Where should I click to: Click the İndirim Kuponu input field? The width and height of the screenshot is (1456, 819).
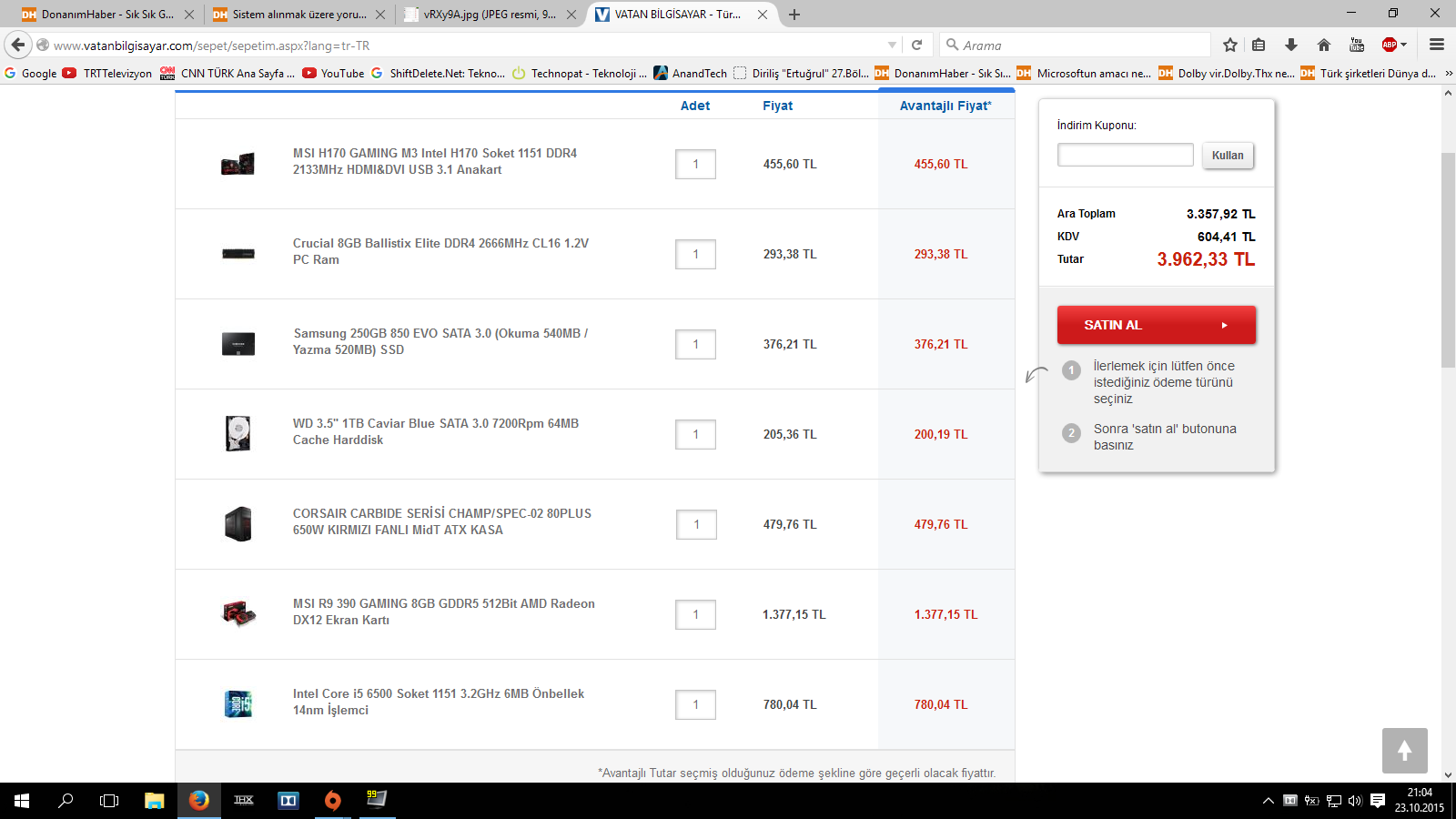click(1125, 155)
